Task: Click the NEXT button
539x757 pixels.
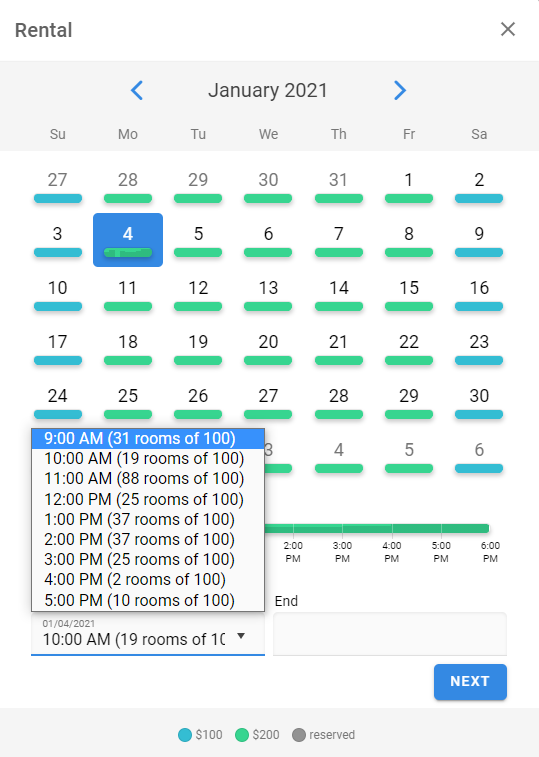Action: click(470, 682)
